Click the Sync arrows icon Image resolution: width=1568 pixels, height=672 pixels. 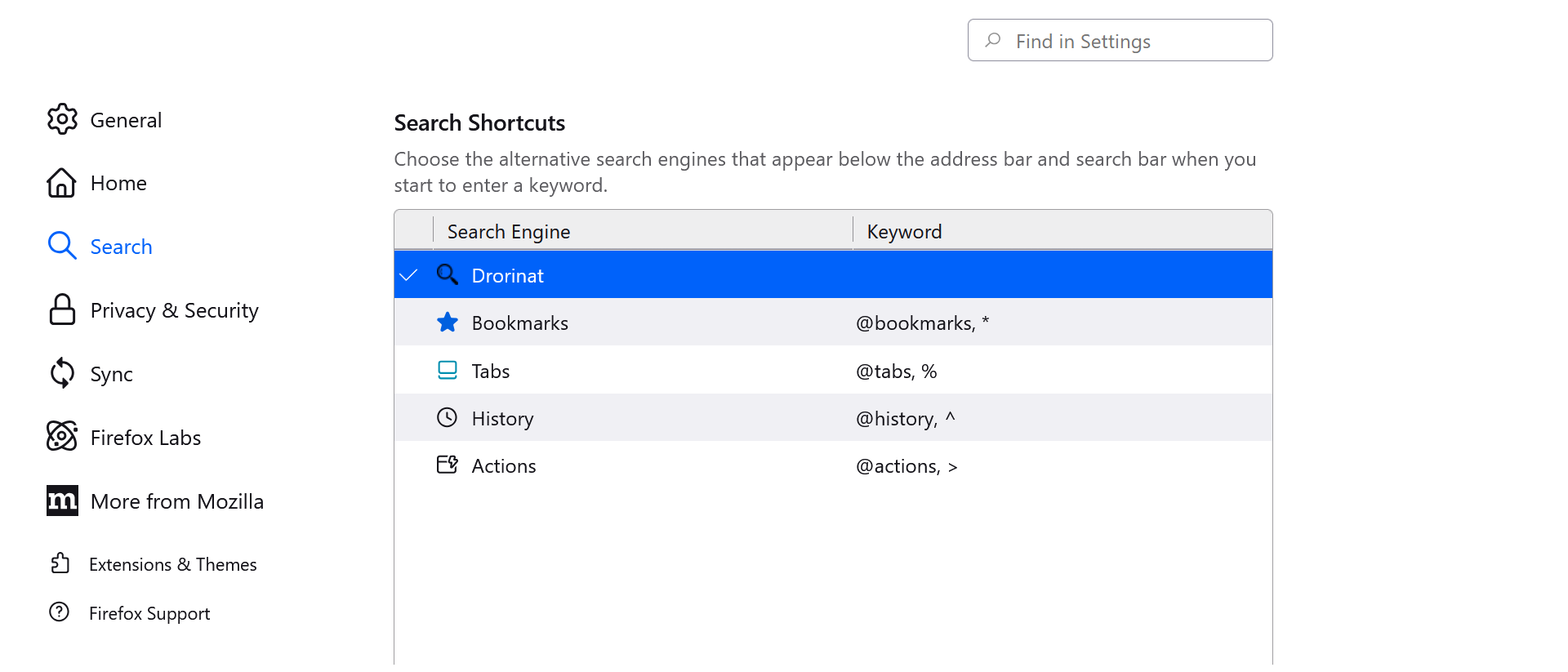[x=62, y=373]
